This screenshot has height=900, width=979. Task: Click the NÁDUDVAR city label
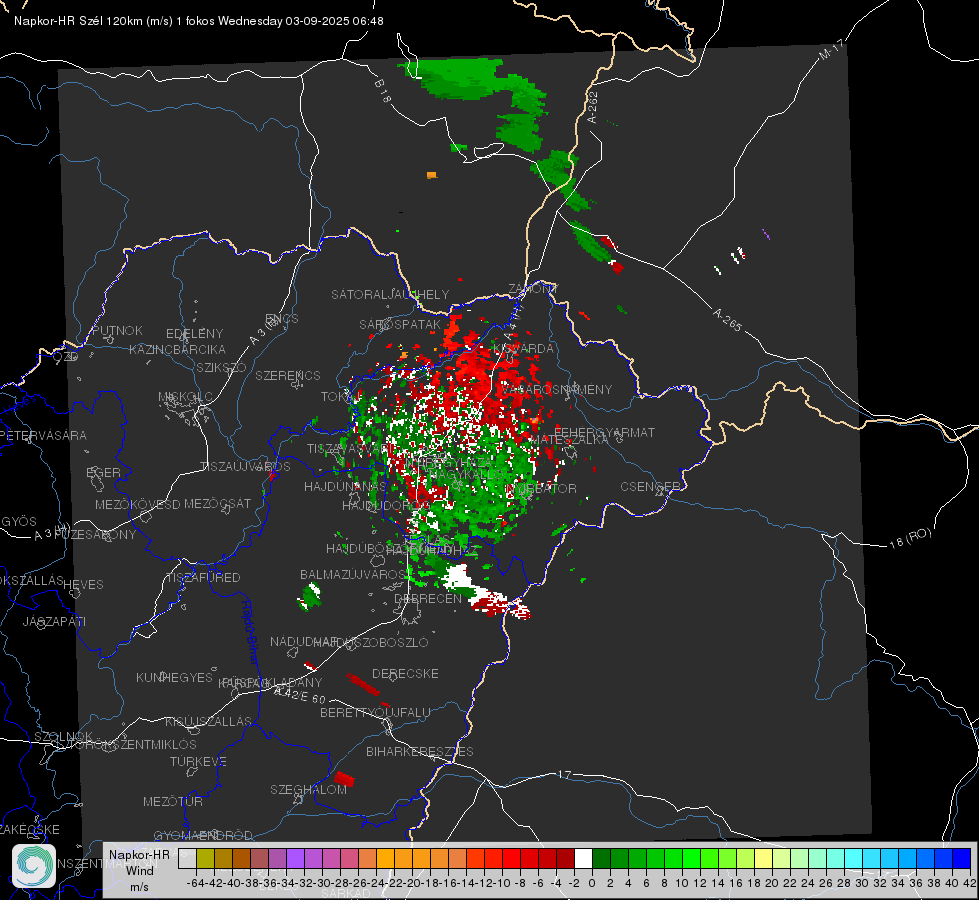pos(303,641)
